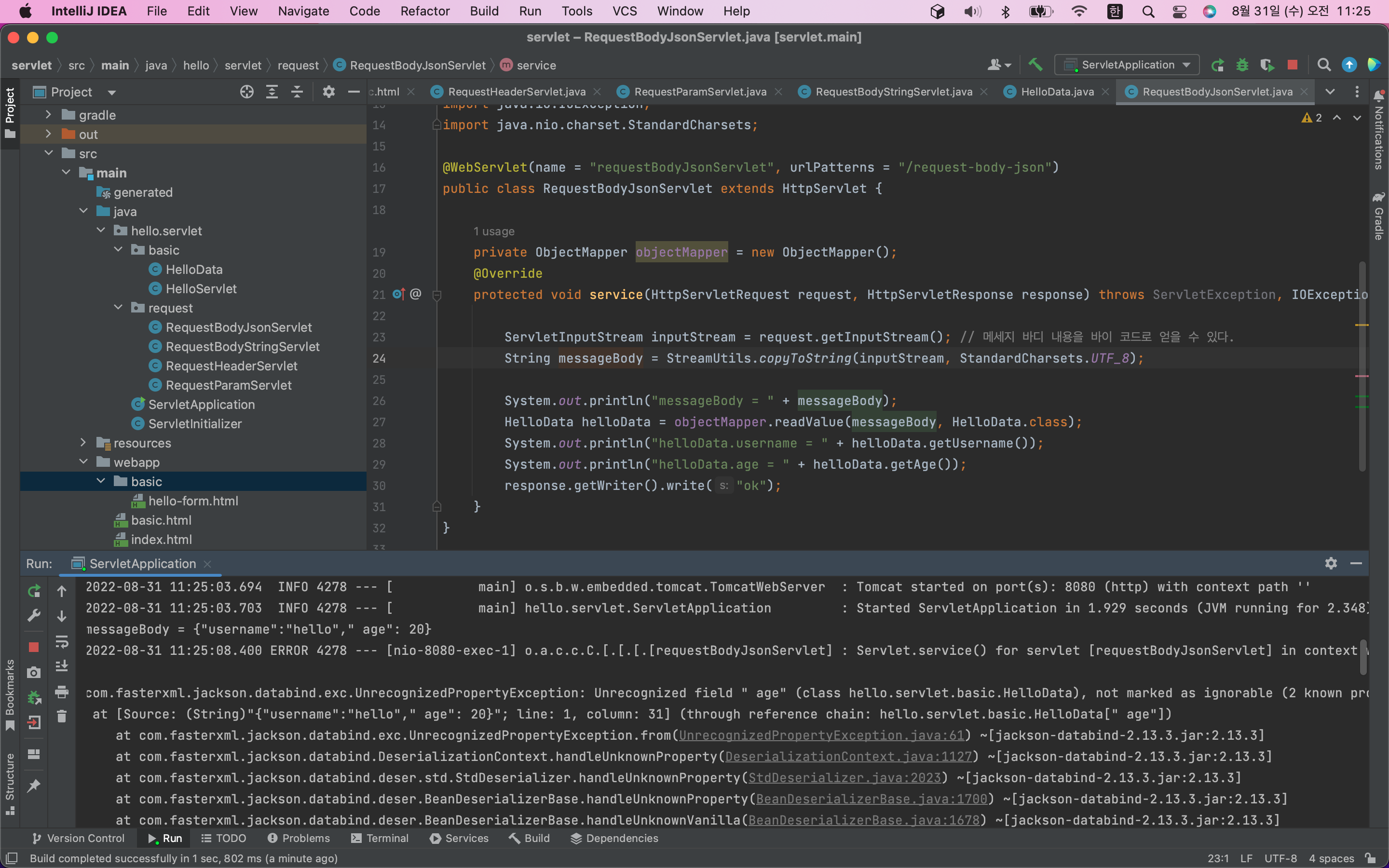
Task: Change the UTF-8 file encoding in status bar
Action: pos(1280,858)
